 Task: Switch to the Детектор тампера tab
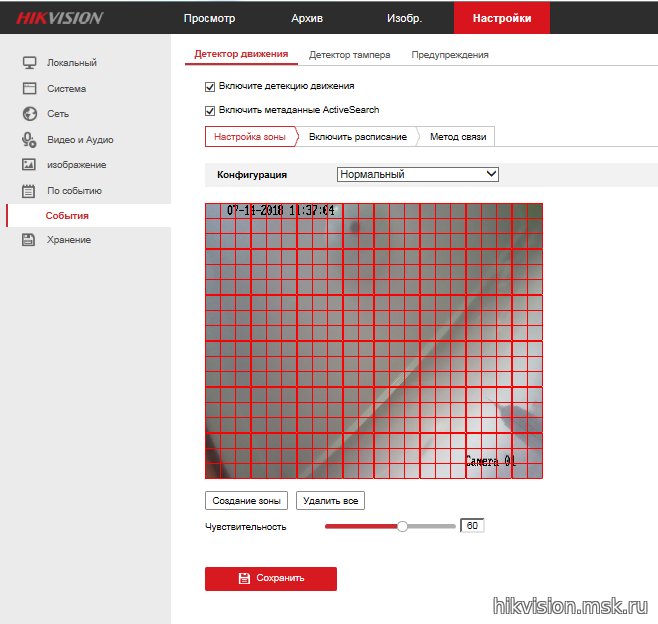pyautogui.click(x=350, y=55)
